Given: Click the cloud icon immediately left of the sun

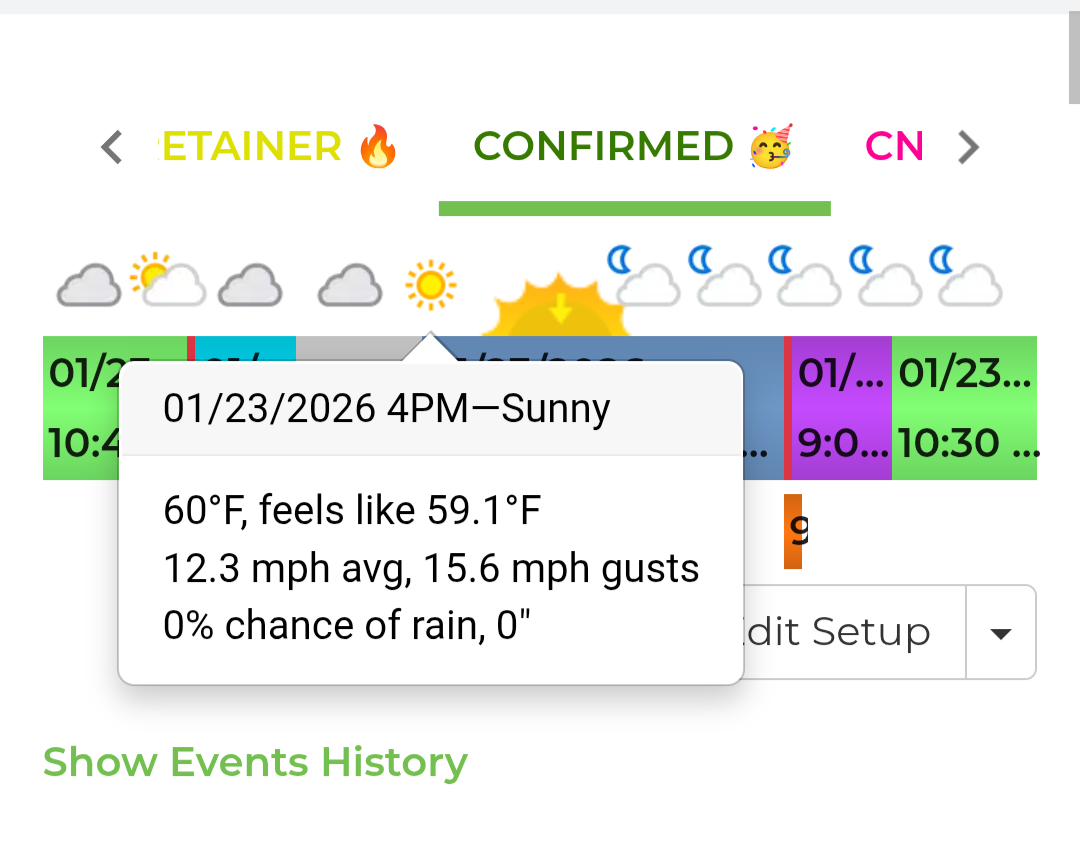Looking at the screenshot, I should pyautogui.click(x=350, y=286).
